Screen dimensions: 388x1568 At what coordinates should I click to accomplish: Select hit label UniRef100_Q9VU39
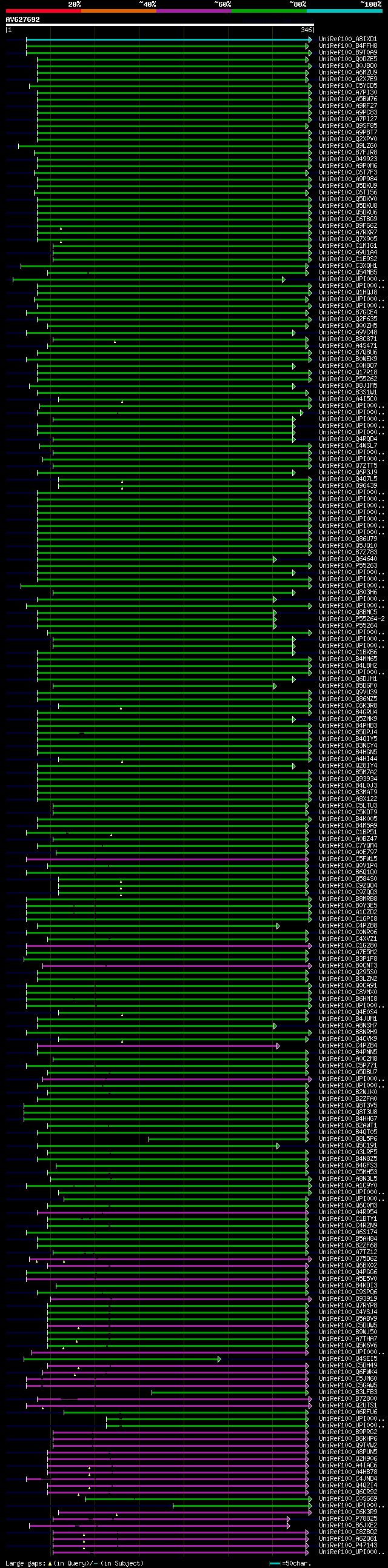[348, 693]
